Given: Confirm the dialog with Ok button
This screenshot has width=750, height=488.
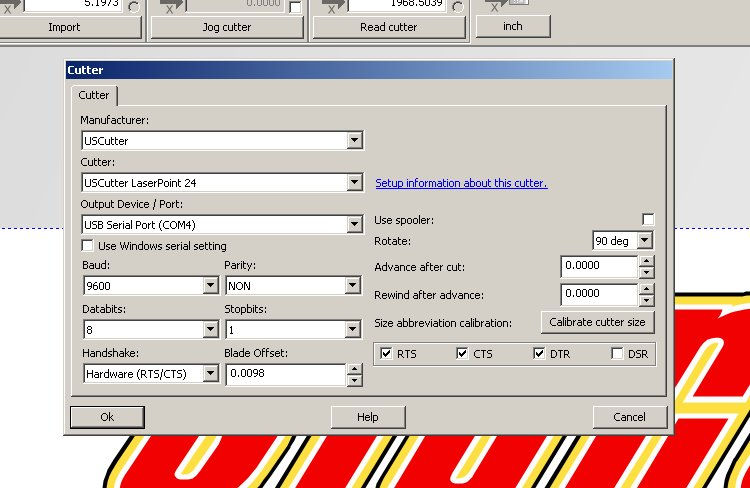Looking at the screenshot, I should coord(107,417).
